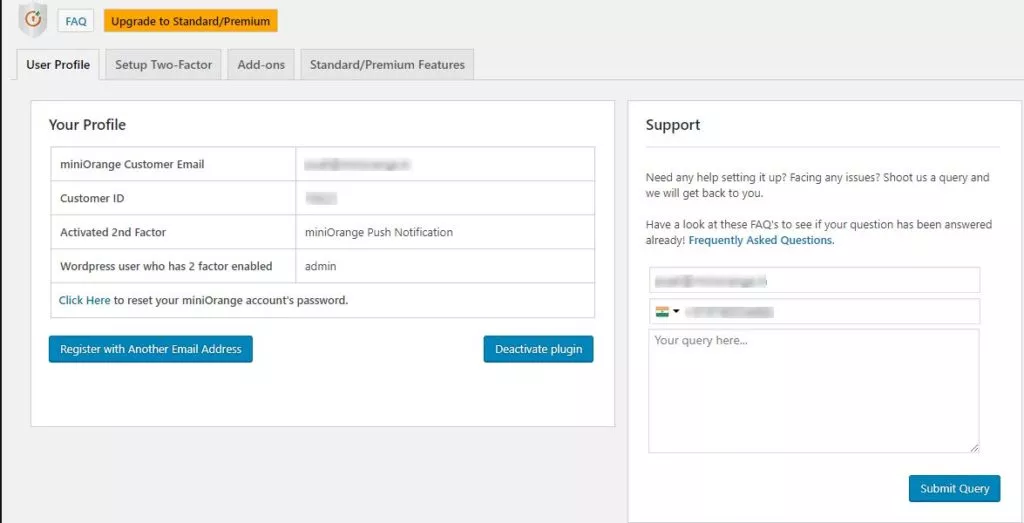Click the miniOrange Push Notification value

pyautogui.click(x=379, y=232)
